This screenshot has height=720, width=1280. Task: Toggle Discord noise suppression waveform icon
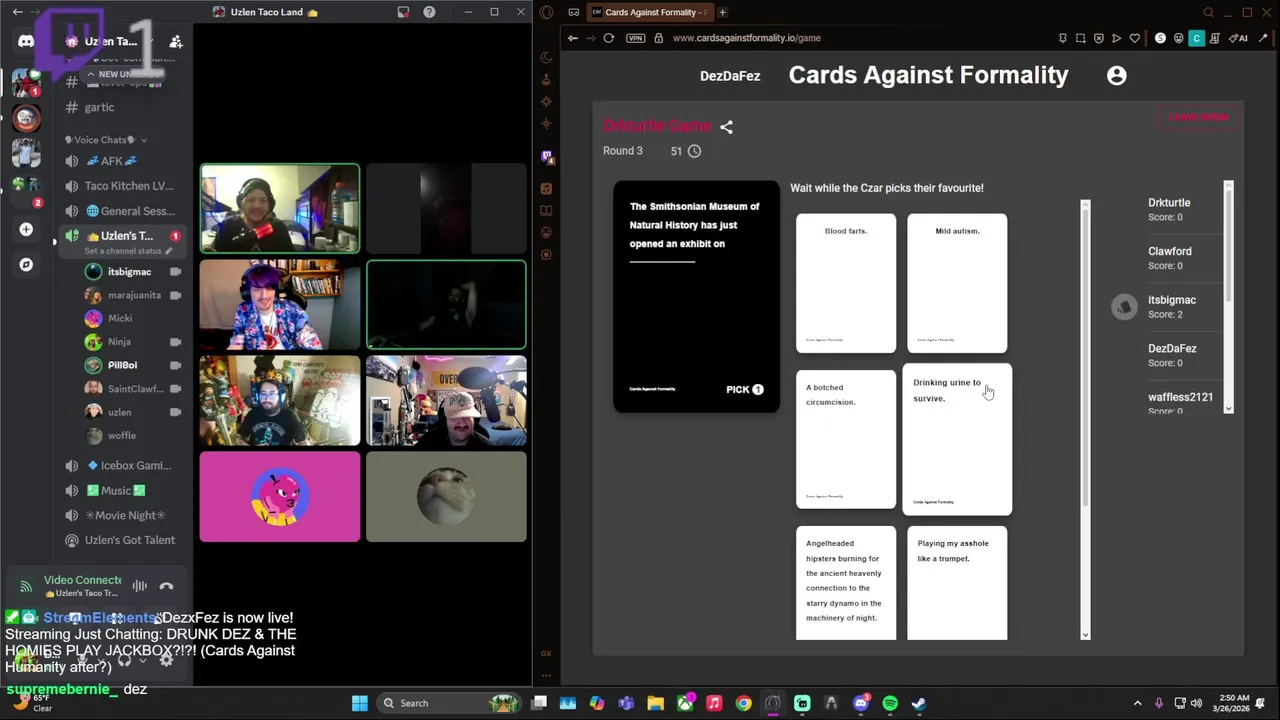(x=140, y=586)
